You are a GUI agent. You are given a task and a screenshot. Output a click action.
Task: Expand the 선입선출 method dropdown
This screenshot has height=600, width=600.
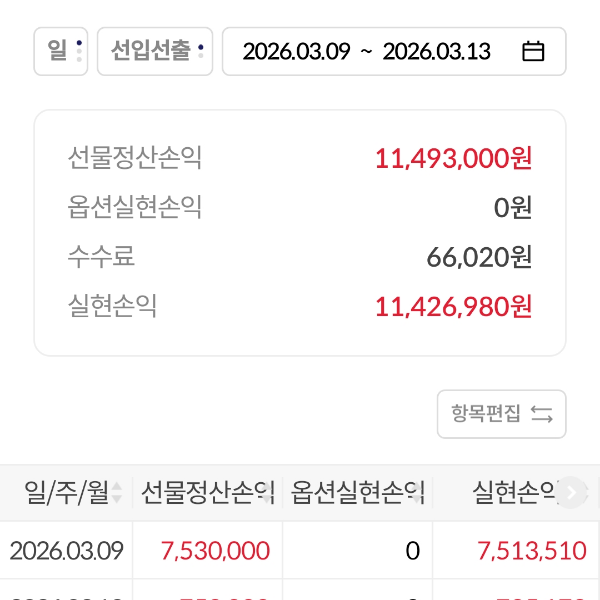click(x=155, y=51)
